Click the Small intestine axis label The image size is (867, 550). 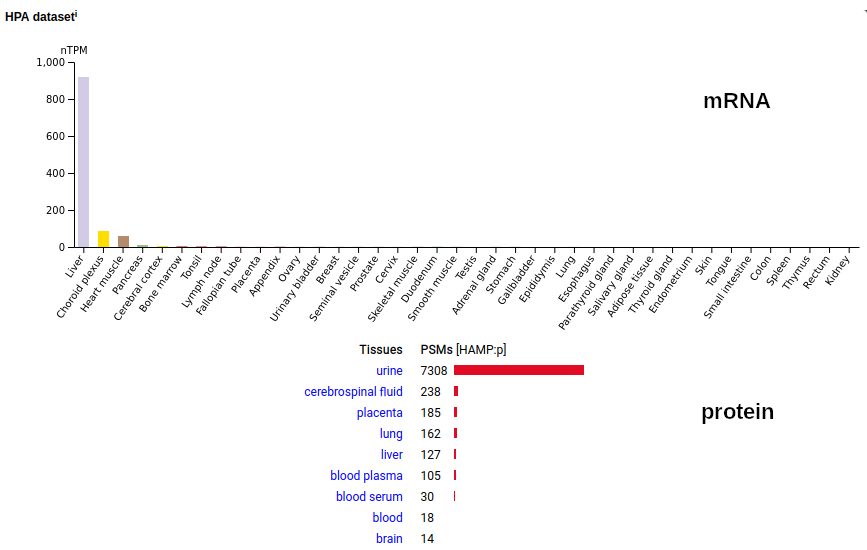[x=728, y=287]
